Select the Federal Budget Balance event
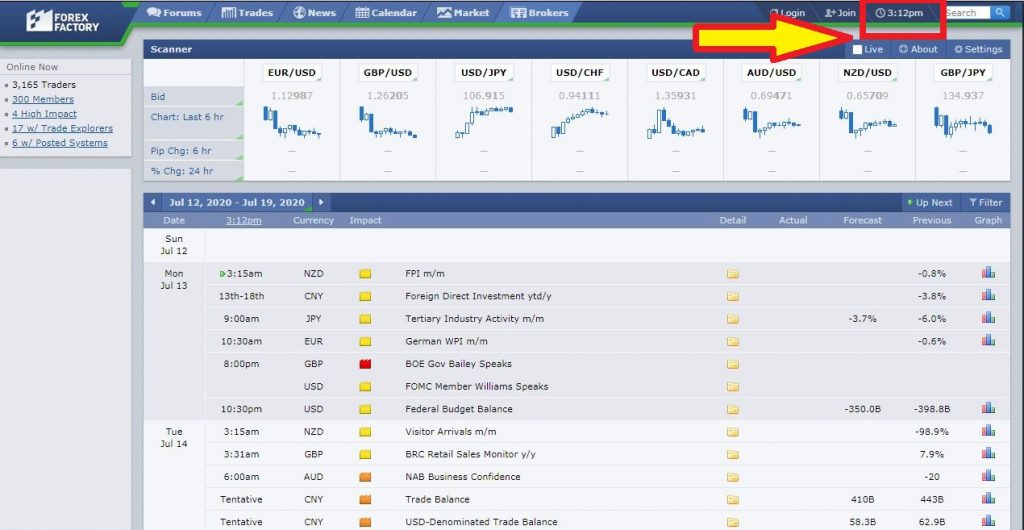Screen dimensions: 1024x530 coord(458,409)
